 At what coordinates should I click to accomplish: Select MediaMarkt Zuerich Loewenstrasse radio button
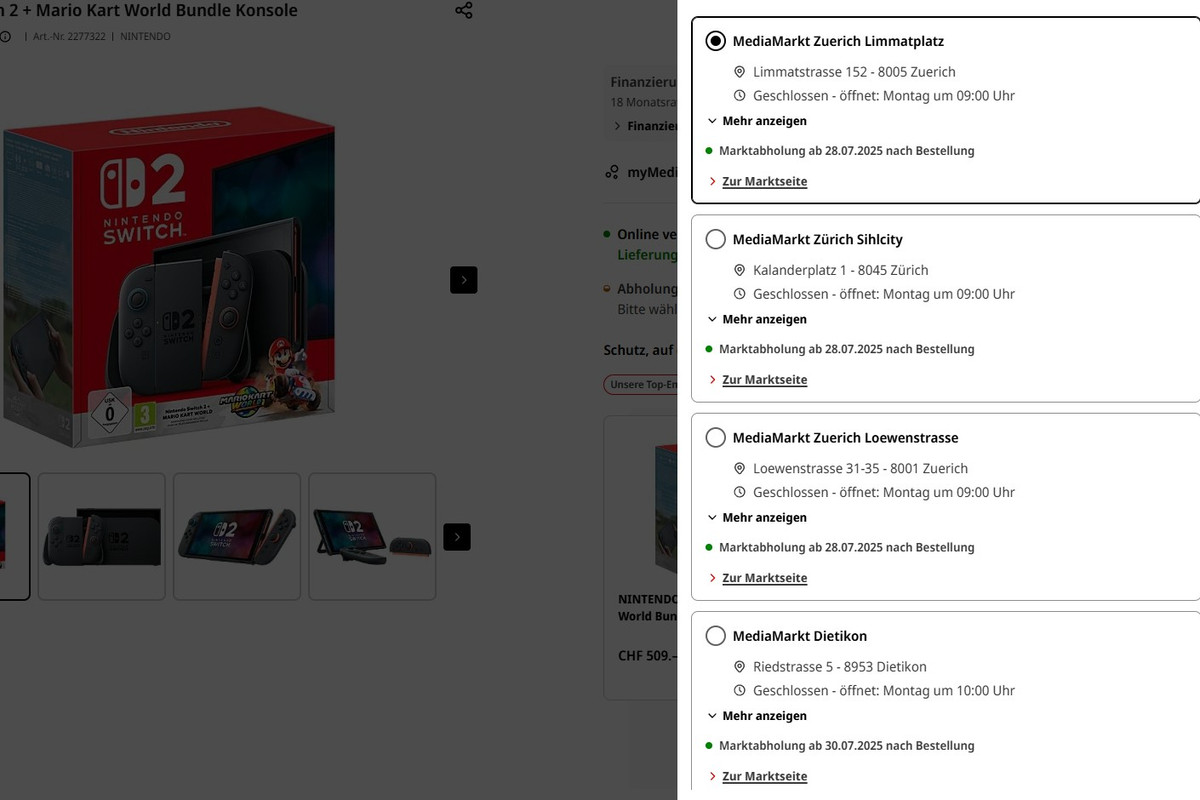(715, 437)
